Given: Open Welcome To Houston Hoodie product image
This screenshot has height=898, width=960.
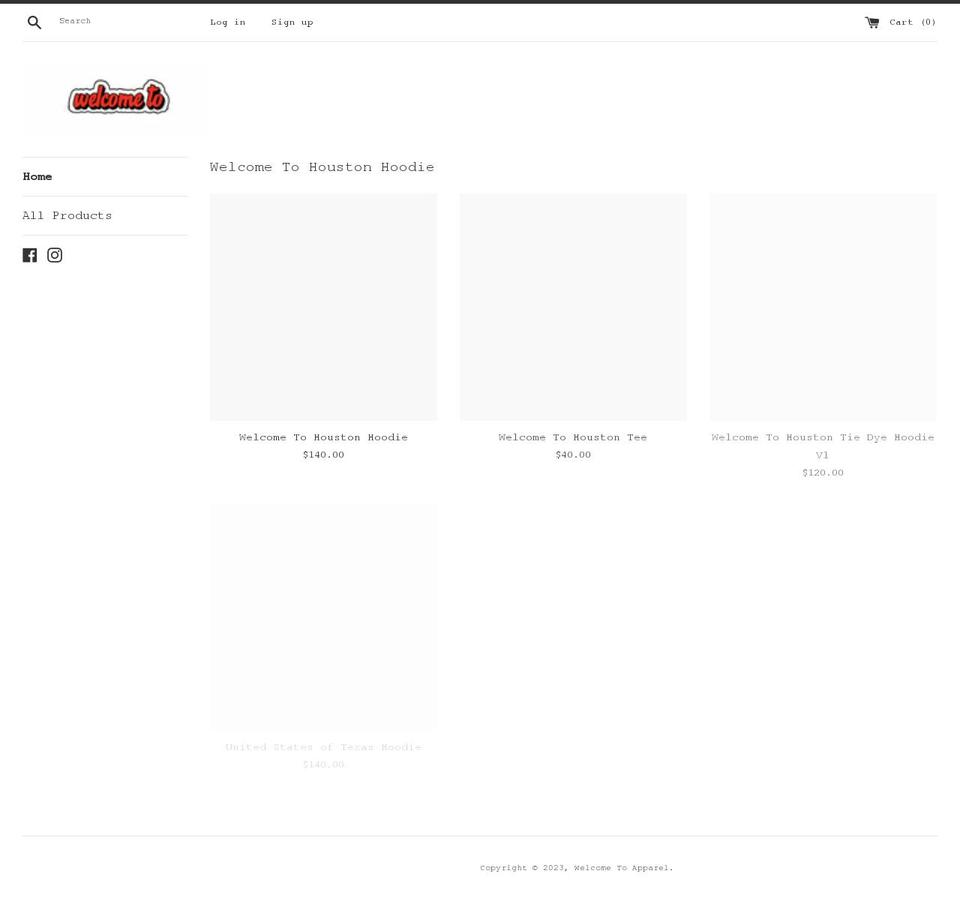Looking at the screenshot, I should coord(323,307).
